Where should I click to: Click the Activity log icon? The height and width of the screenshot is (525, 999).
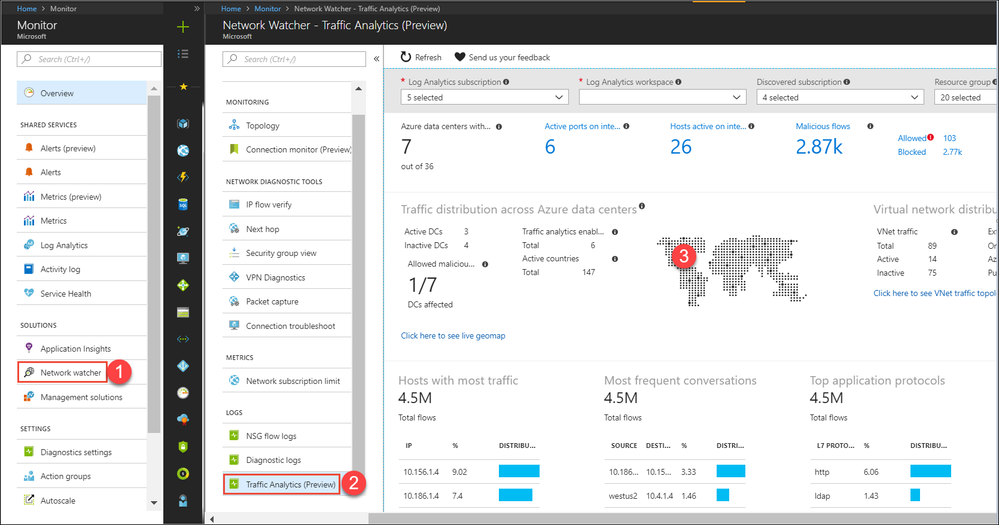tap(29, 269)
